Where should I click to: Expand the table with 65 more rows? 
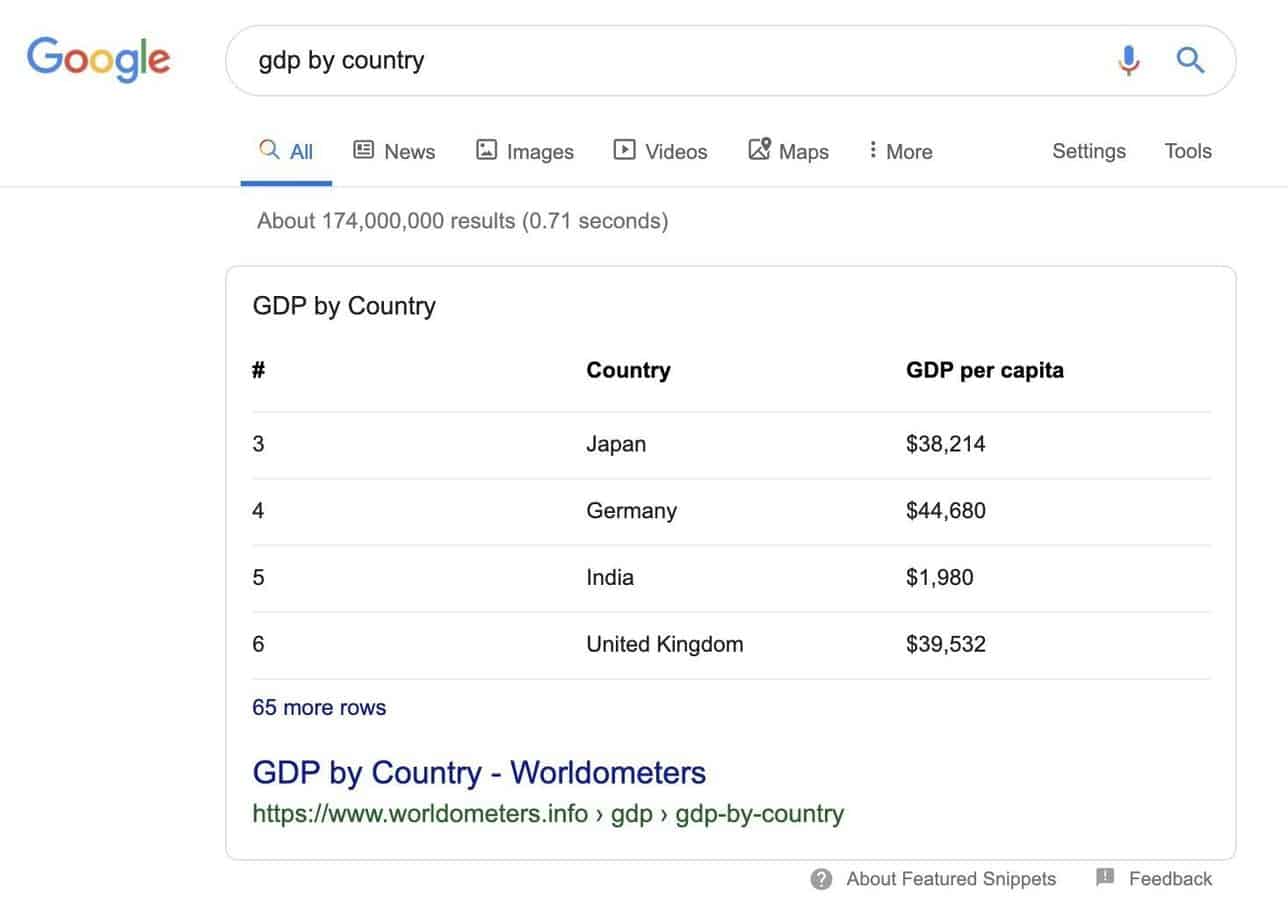[x=319, y=707]
